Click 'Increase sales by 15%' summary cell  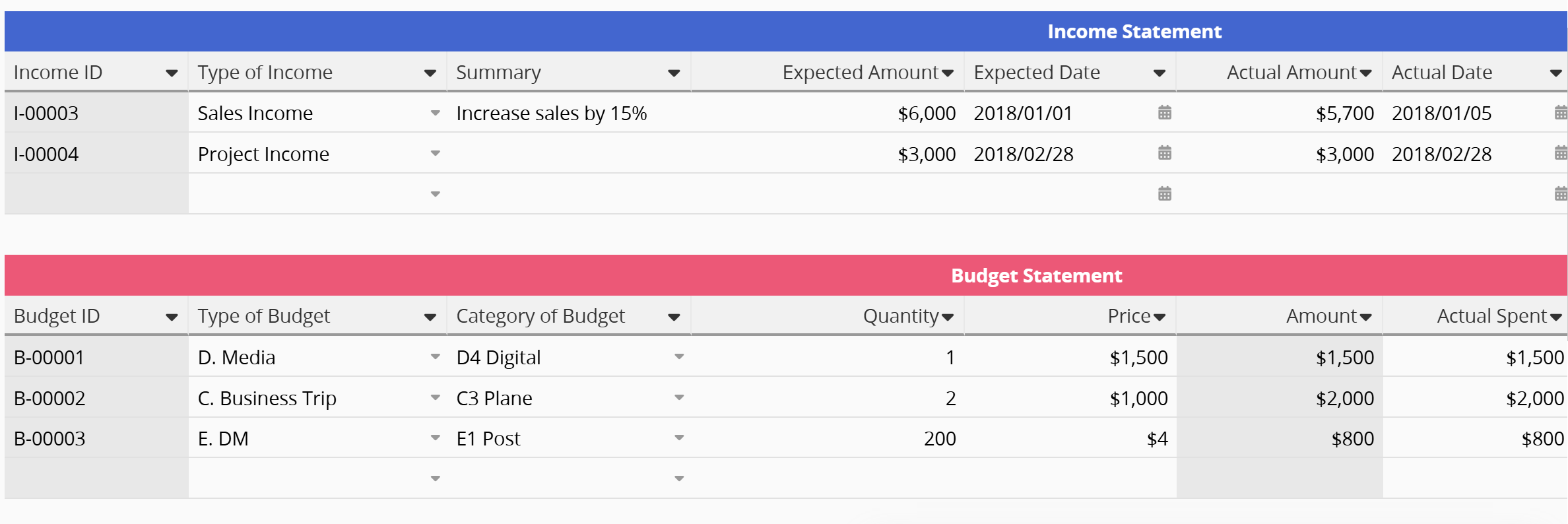[x=569, y=113]
